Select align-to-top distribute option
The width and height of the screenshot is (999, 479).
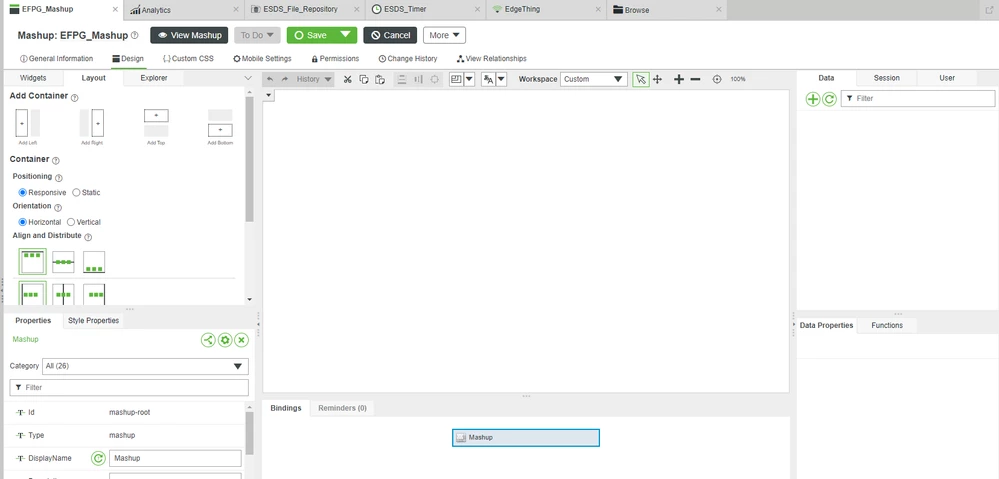pyautogui.click(x=32, y=262)
